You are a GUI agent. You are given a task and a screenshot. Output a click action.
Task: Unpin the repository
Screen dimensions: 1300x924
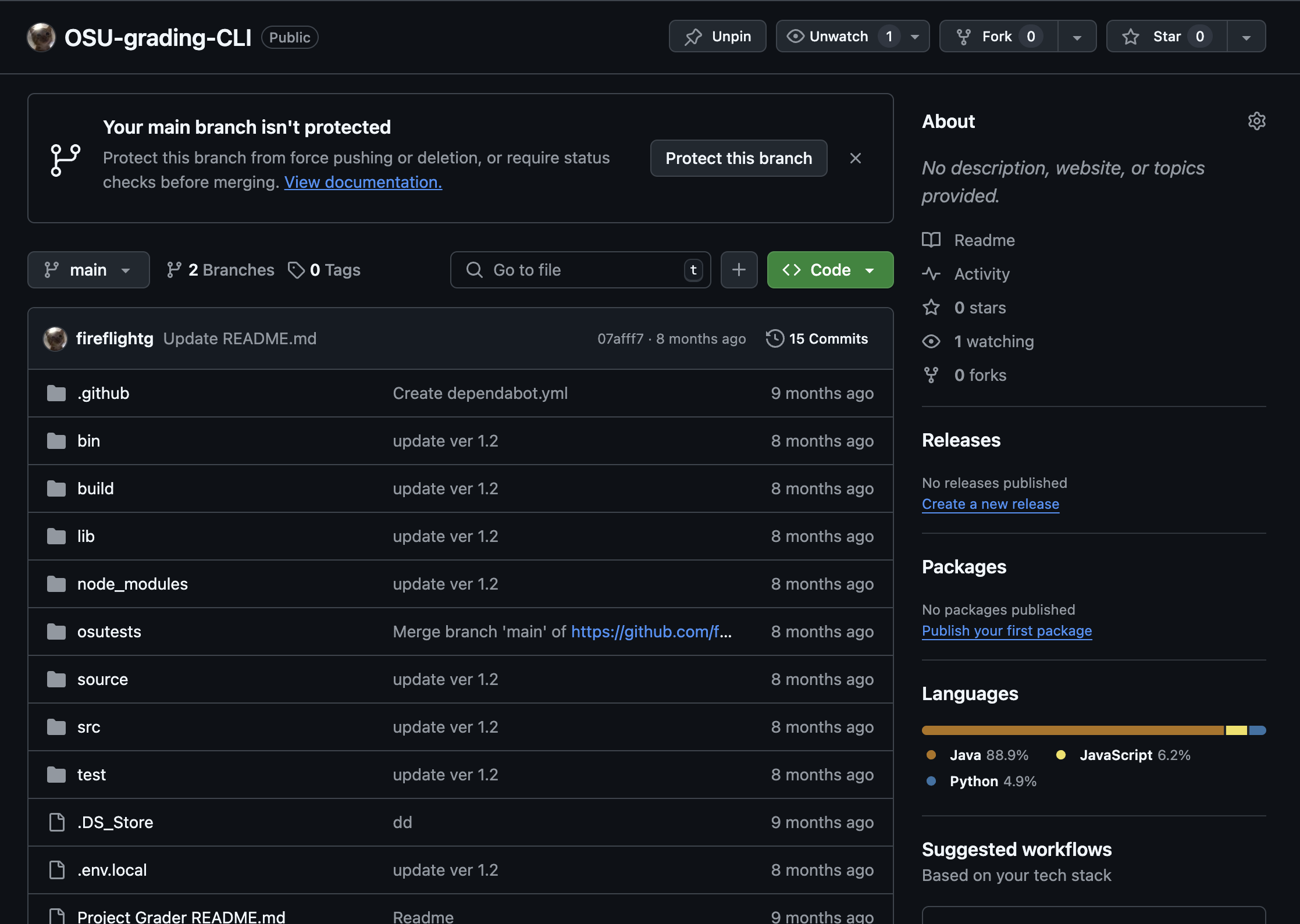[x=717, y=37]
